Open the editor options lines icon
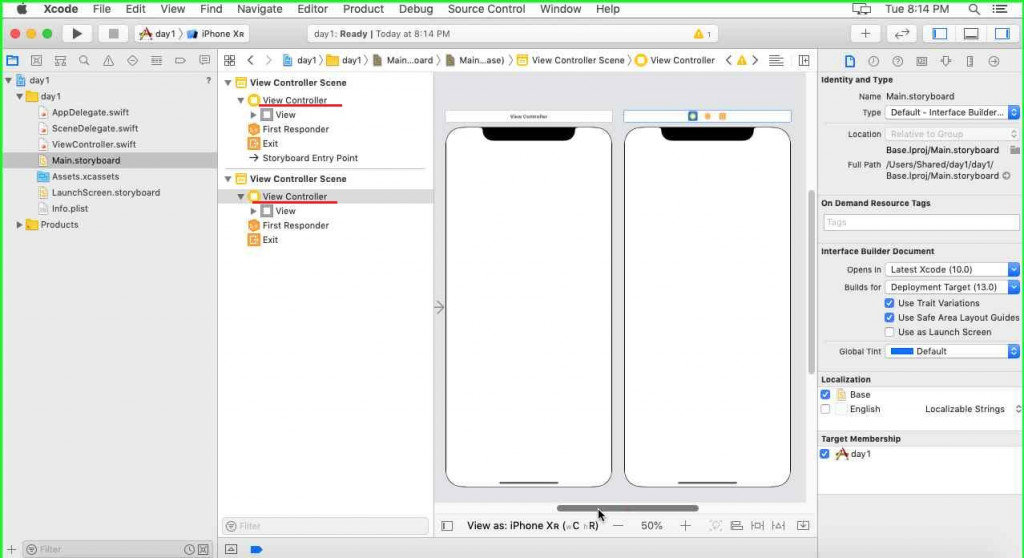This screenshot has width=1024, height=558. 776,60
